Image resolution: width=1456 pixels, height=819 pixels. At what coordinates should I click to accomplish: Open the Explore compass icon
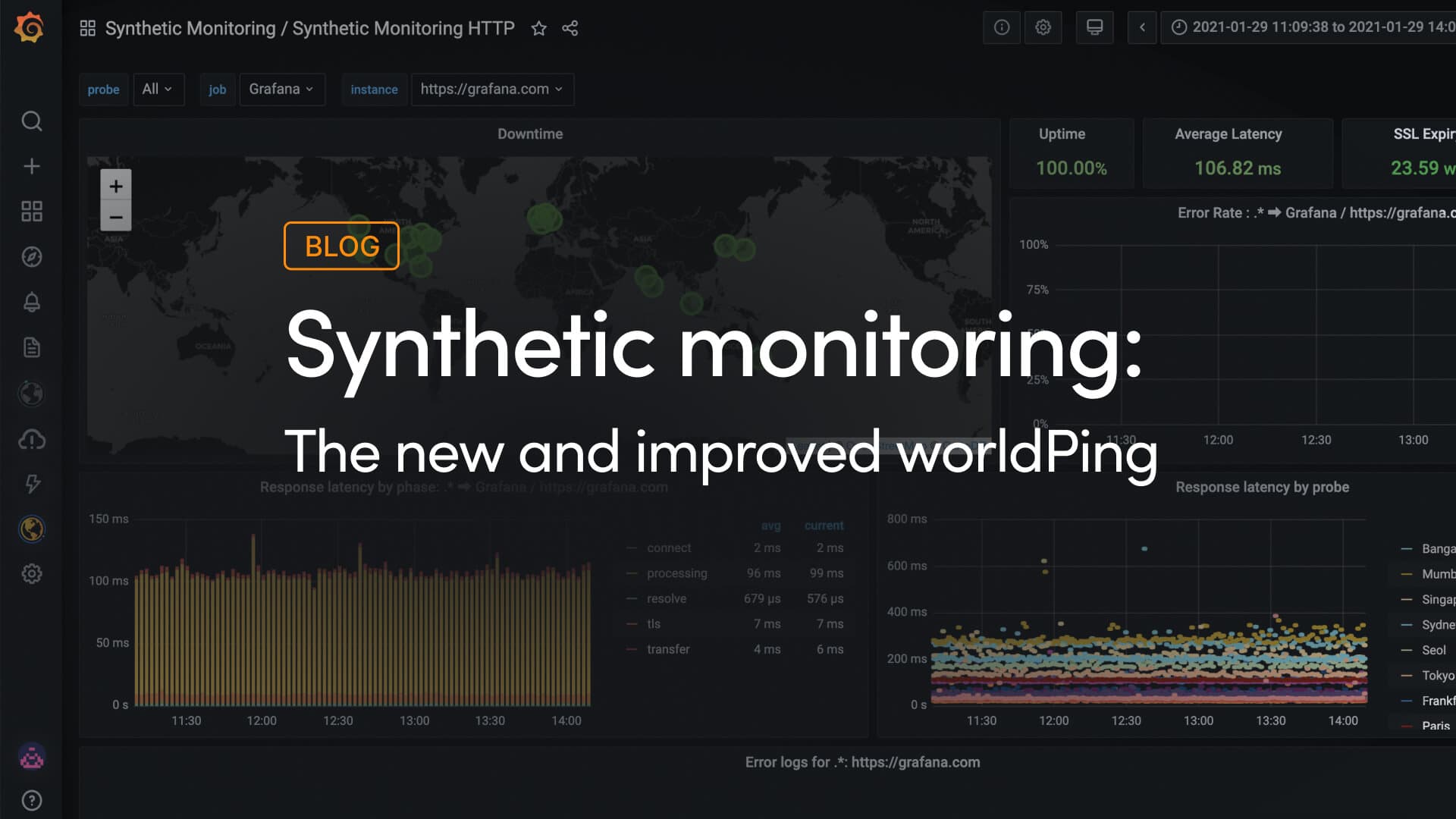(31, 256)
